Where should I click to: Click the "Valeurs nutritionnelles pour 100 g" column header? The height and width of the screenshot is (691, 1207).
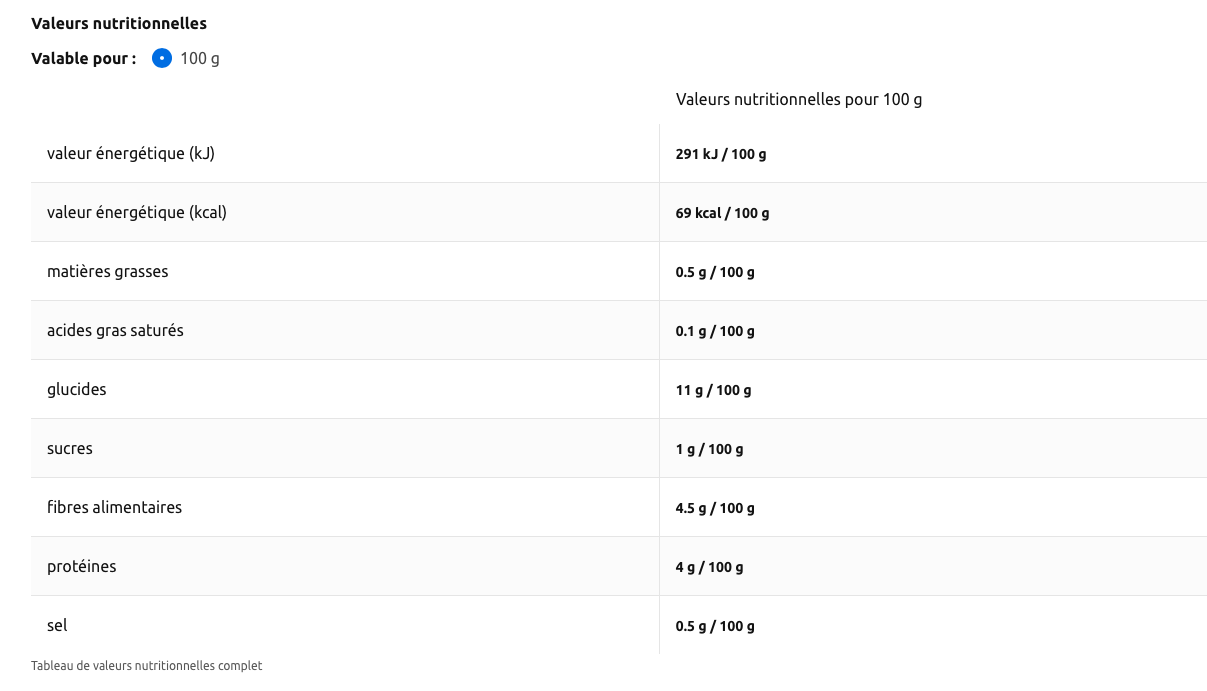click(x=798, y=99)
